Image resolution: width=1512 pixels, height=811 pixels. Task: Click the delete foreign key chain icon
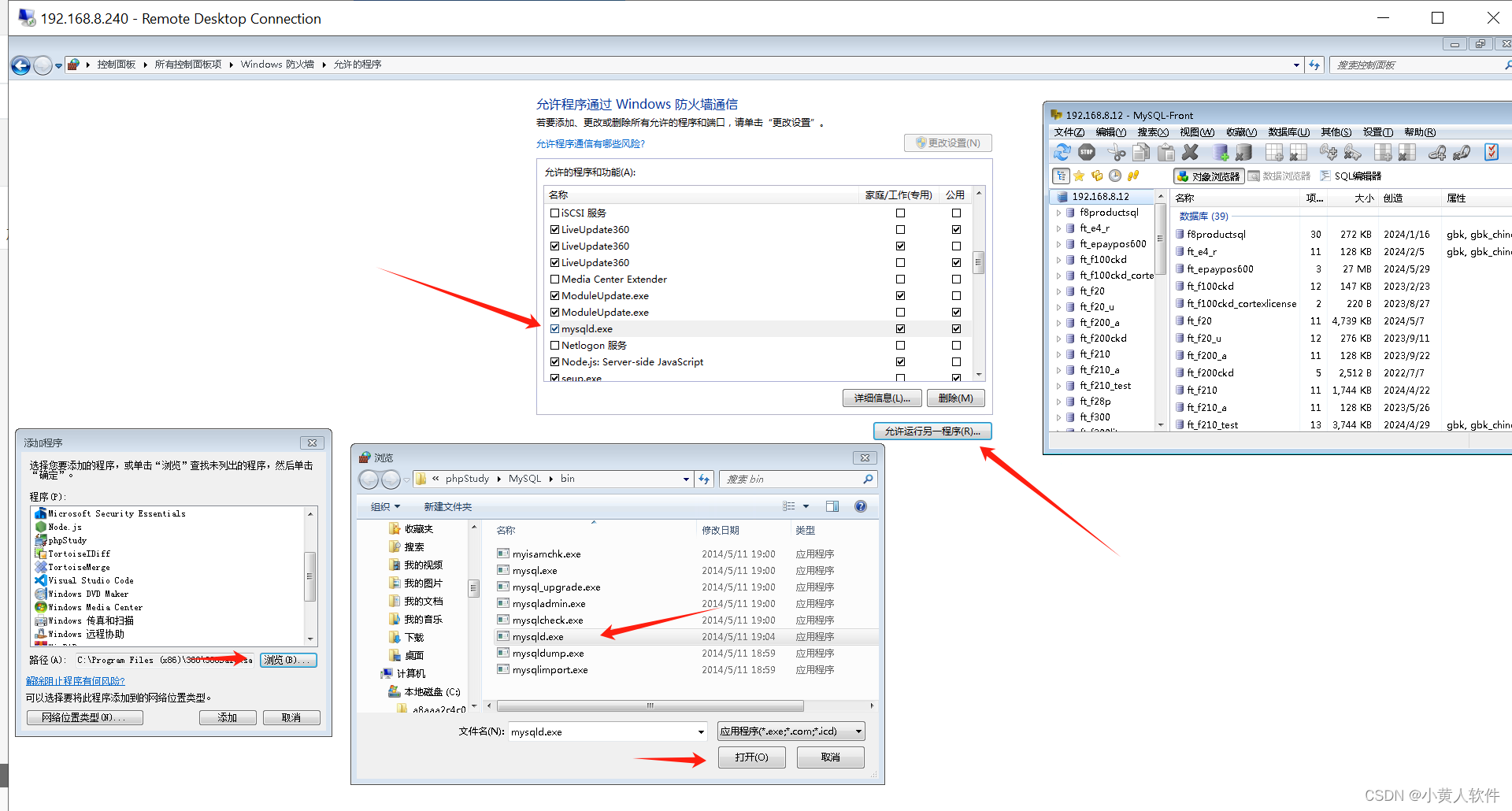(x=1462, y=152)
